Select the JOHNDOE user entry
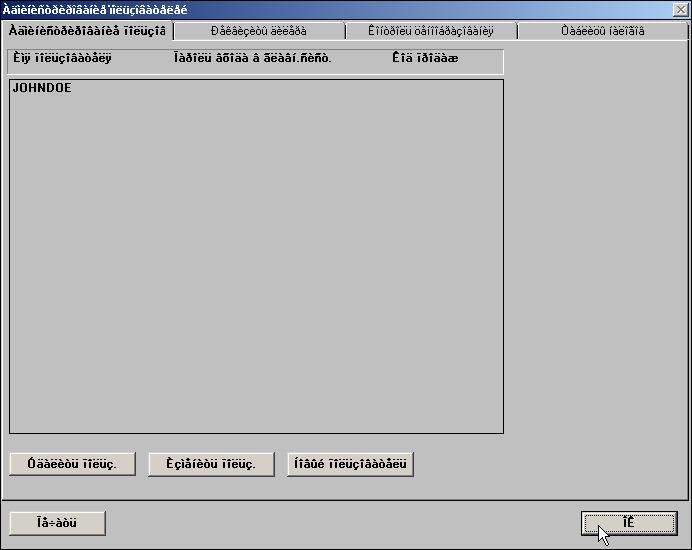The width and height of the screenshot is (692, 550). [x=42, y=88]
